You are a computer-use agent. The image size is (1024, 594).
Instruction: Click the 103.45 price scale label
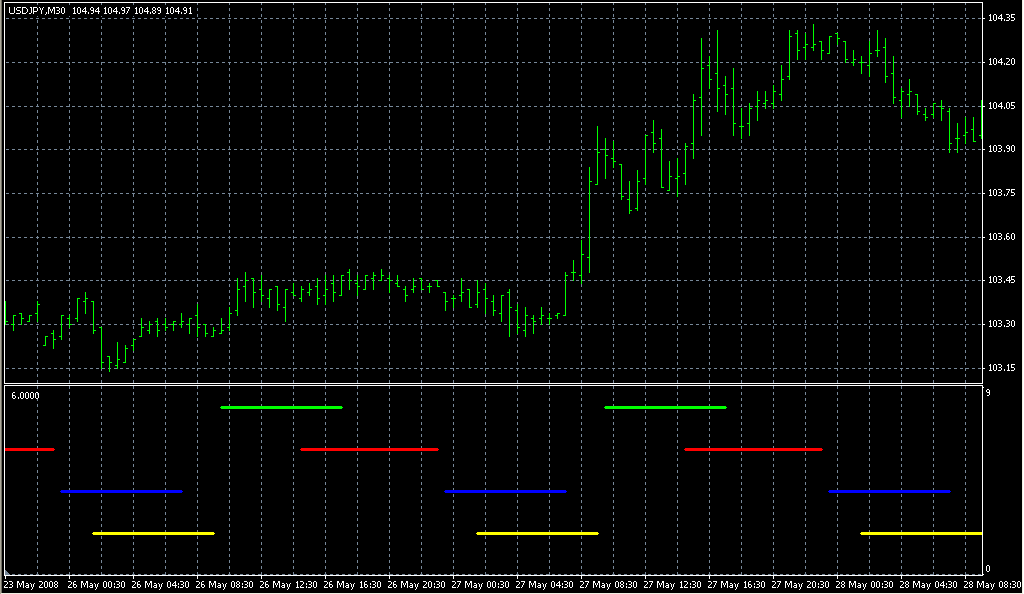click(x=1001, y=280)
